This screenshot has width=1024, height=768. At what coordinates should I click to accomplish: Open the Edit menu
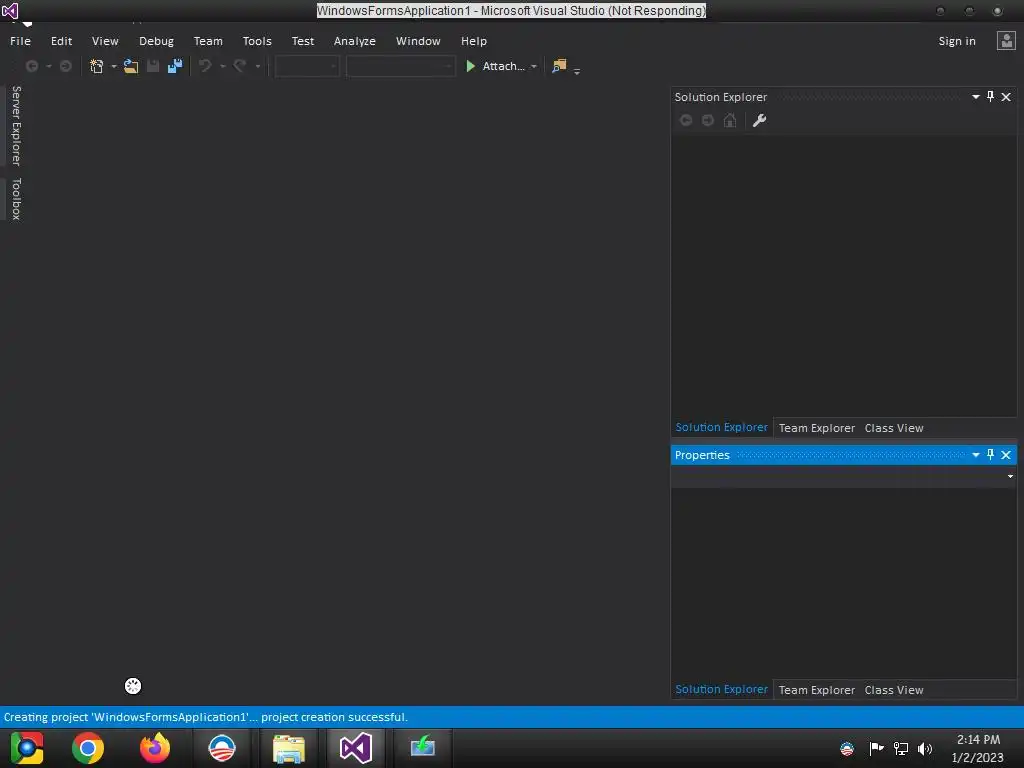[x=61, y=41]
